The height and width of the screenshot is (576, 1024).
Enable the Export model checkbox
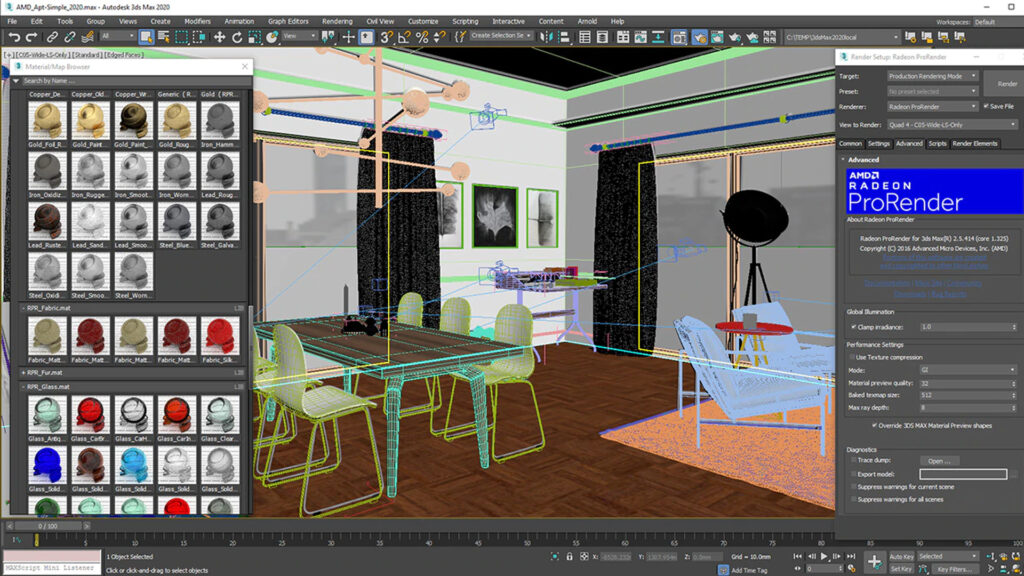(x=854, y=474)
